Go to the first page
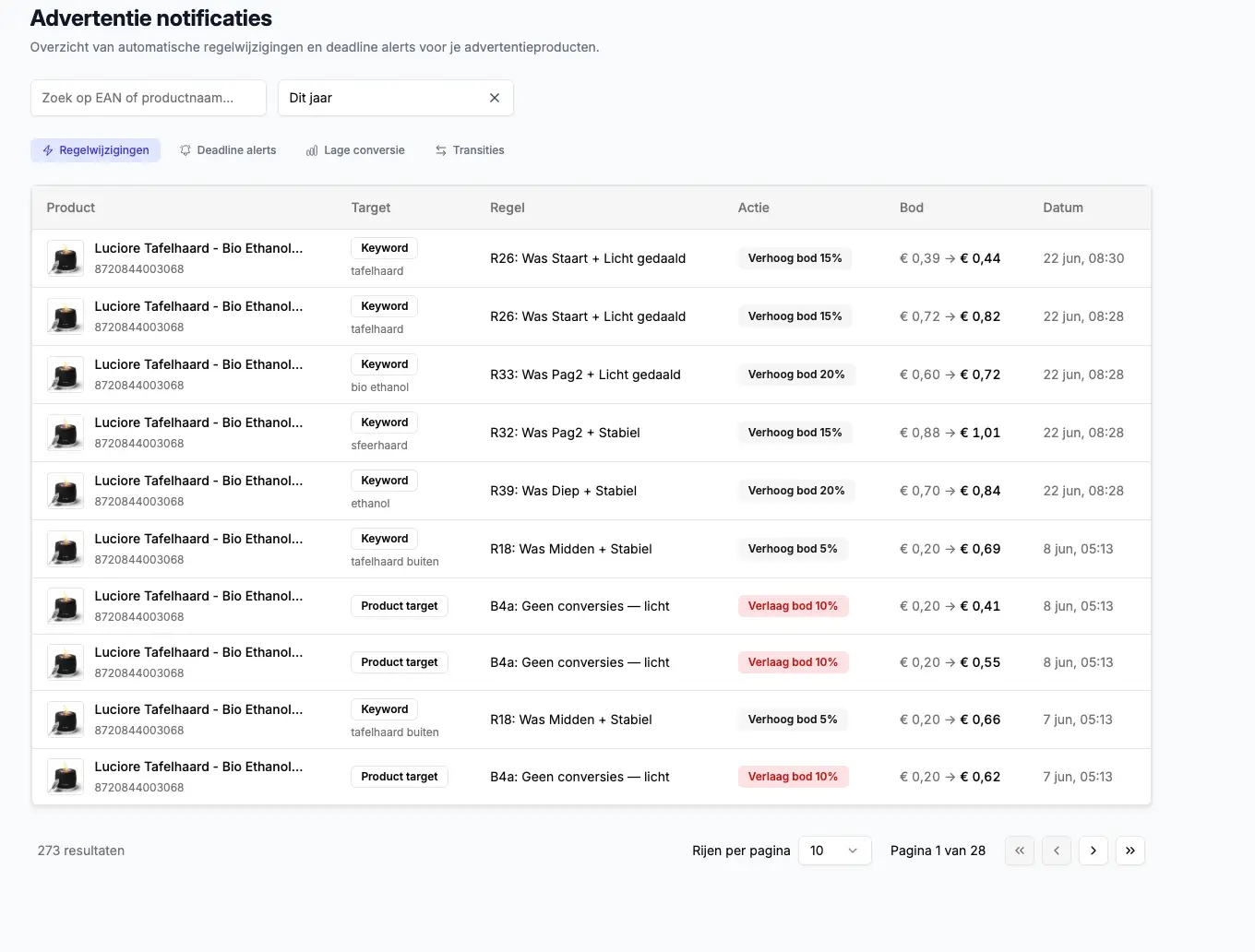1255x952 pixels. [1020, 851]
